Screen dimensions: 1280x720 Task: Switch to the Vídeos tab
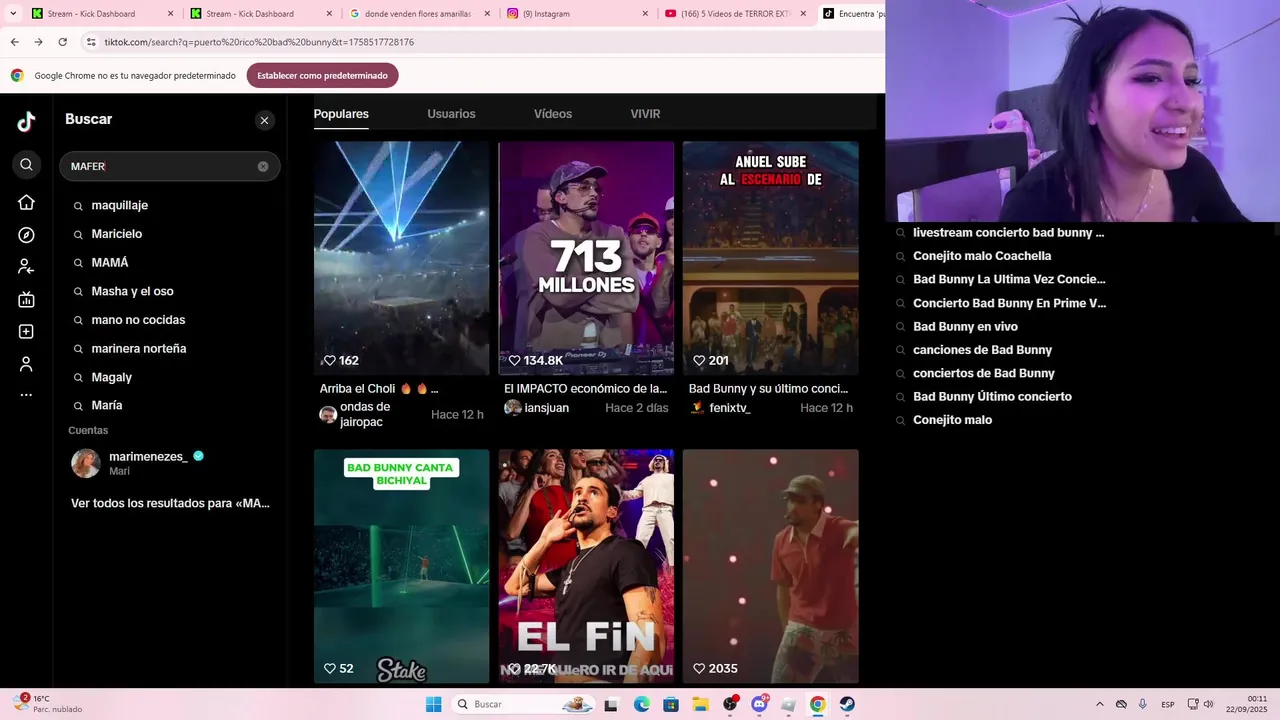tap(553, 114)
